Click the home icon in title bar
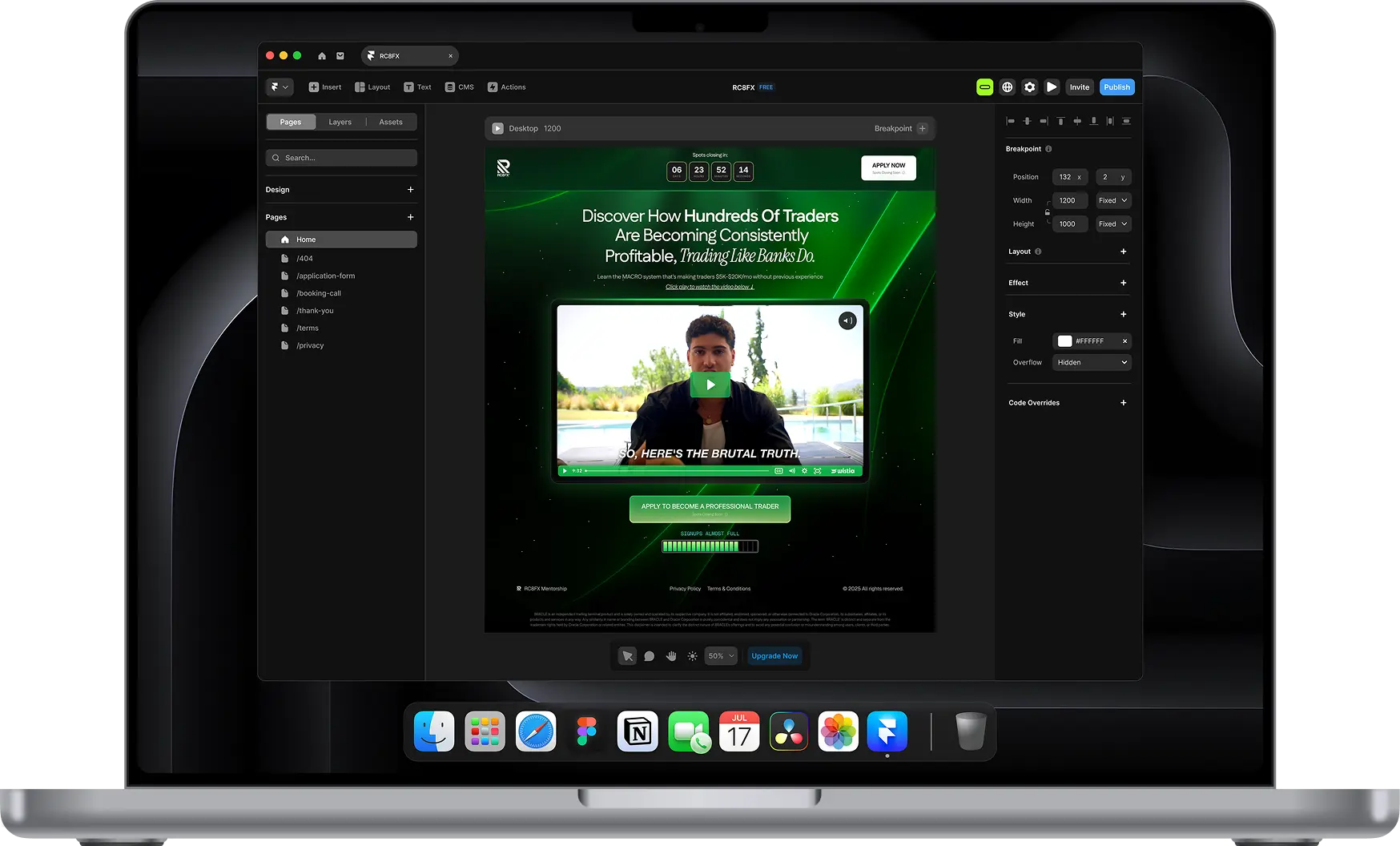This screenshot has width=1400, height=846. (x=322, y=56)
